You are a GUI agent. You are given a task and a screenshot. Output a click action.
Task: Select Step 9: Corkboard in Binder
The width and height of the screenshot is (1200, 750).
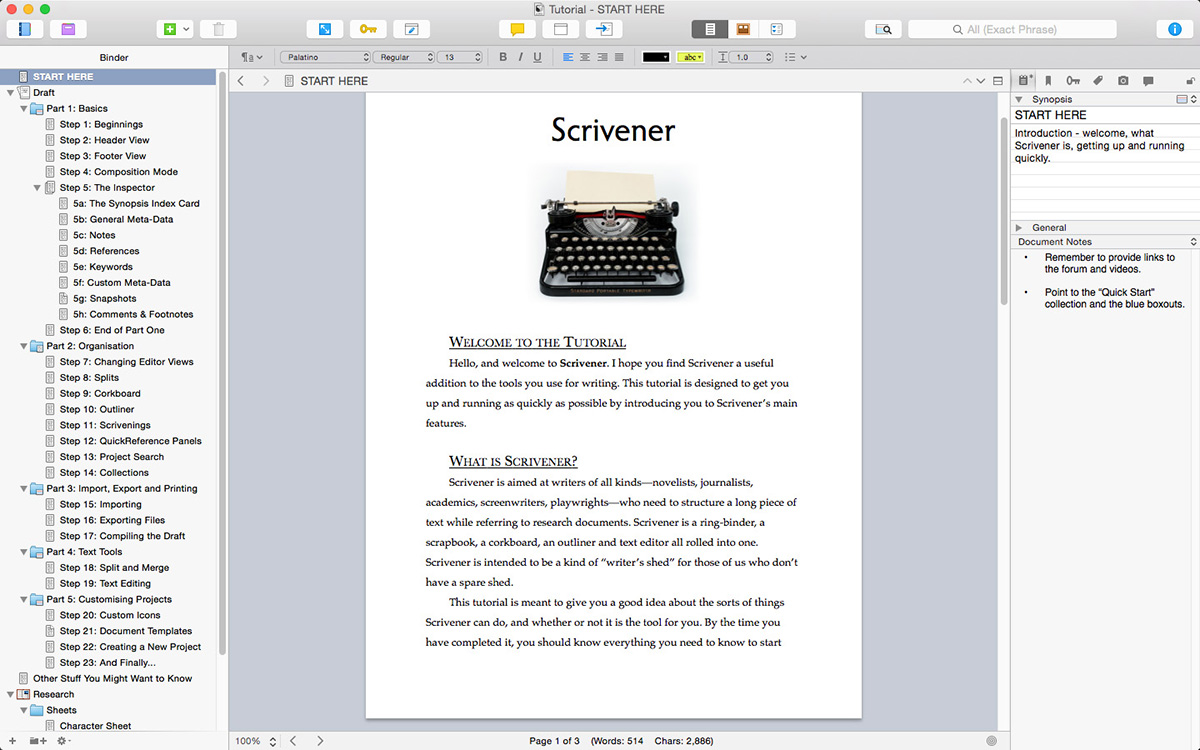pos(100,393)
